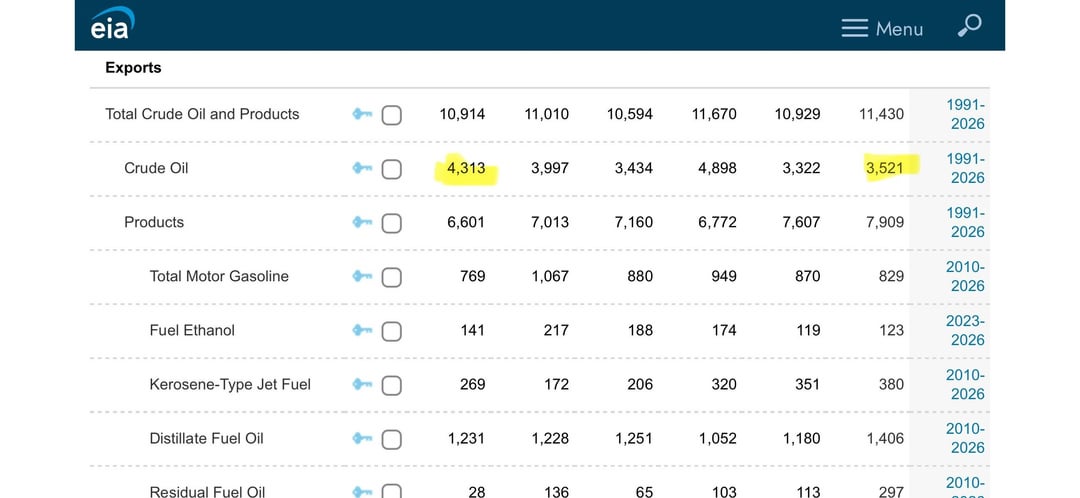1080x498 pixels.
Task: Click key icon next to Total Motor Gasoline
Action: [362, 276]
